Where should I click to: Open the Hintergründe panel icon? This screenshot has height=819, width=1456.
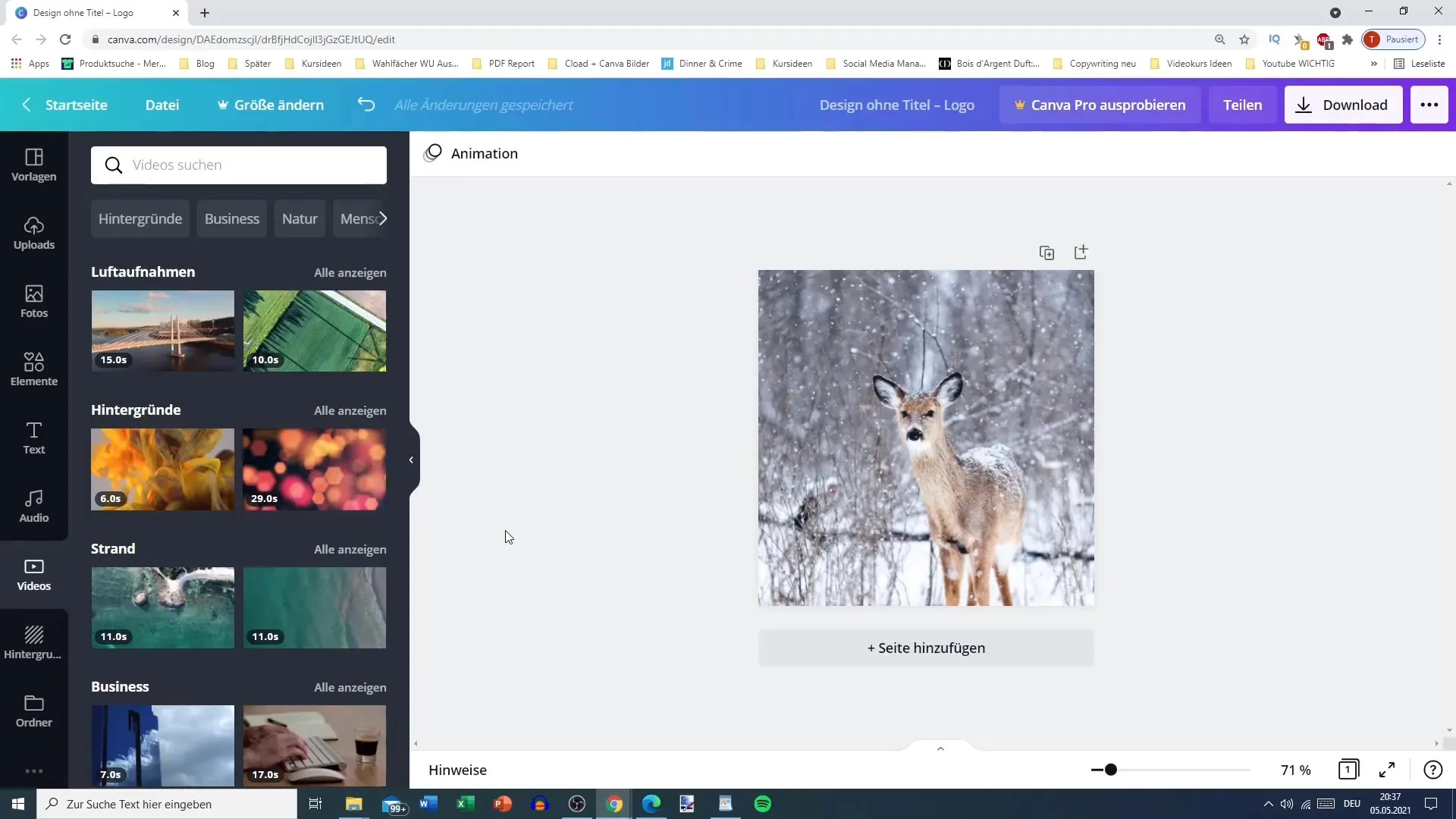(34, 641)
